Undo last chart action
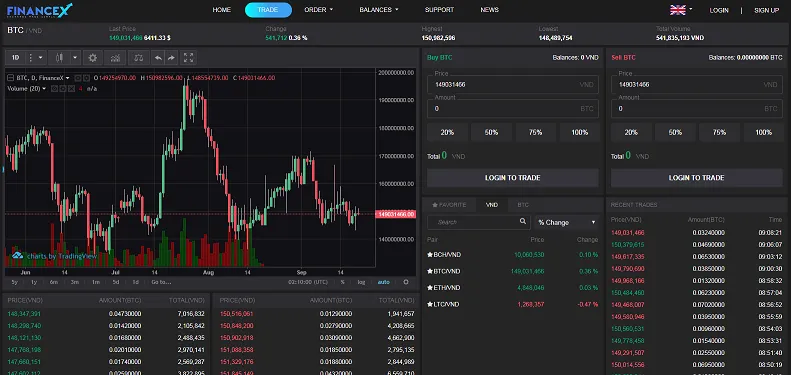Image resolution: width=791 pixels, height=375 pixels. [x=158, y=58]
